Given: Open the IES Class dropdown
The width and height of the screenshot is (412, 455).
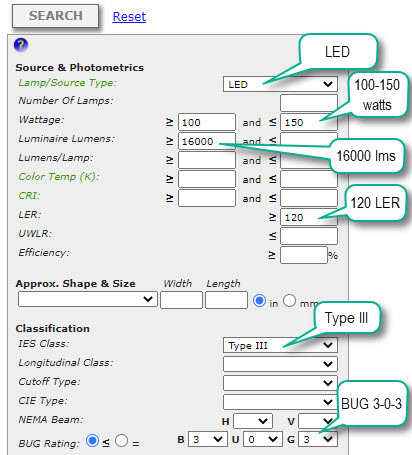Looking at the screenshot, I should pos(280,345).
